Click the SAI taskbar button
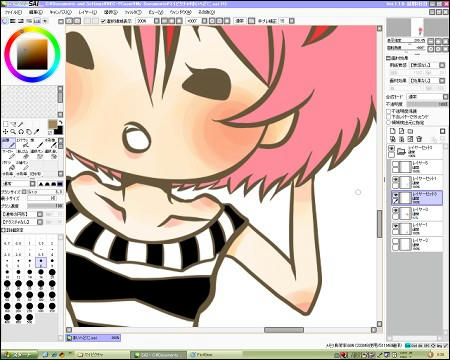450x360 pixels. (x=158, y=355)
